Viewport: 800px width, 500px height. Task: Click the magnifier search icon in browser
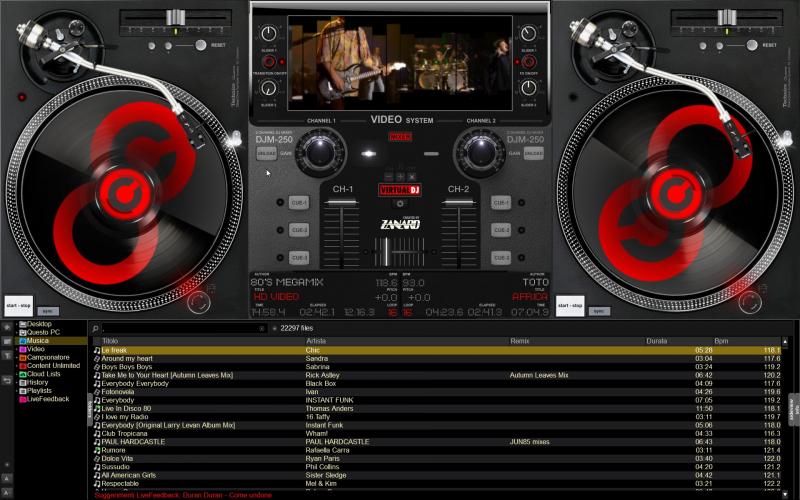pyautogui.click(x=96, y=328)
